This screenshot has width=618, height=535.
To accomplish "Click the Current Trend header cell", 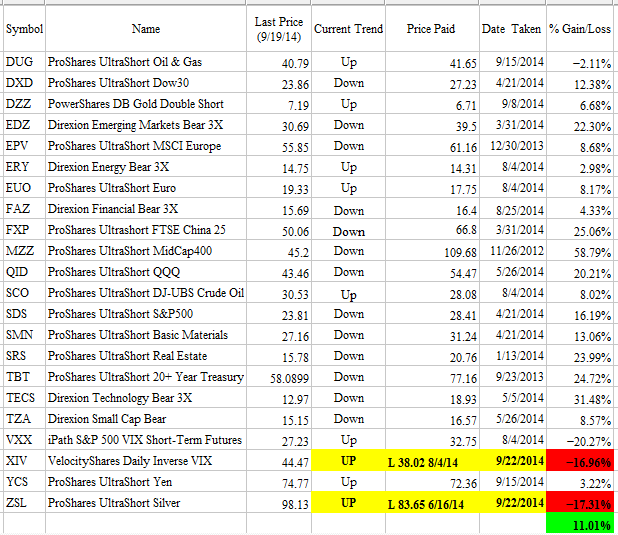I will click(x=348, y=28).
